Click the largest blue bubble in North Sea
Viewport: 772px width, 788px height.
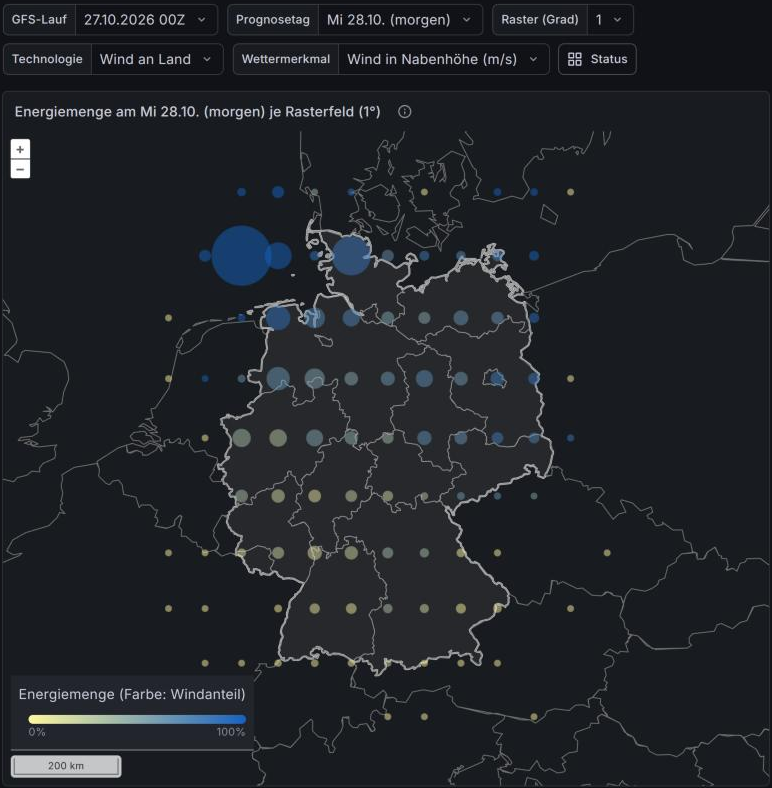(x=241, y=255)
